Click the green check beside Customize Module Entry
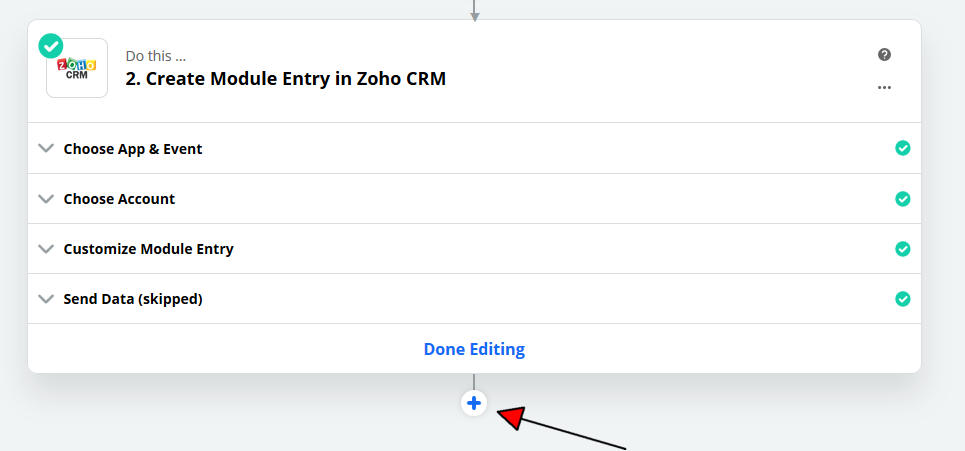This screenshot has width=965, height=451. tap(902, 248)
